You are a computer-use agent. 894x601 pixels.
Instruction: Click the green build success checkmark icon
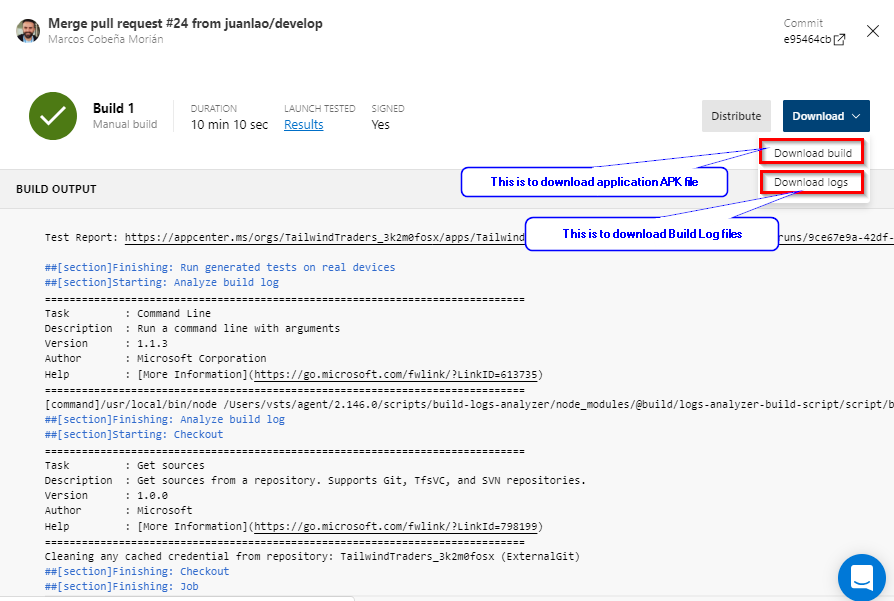click(x=53, y=116)
